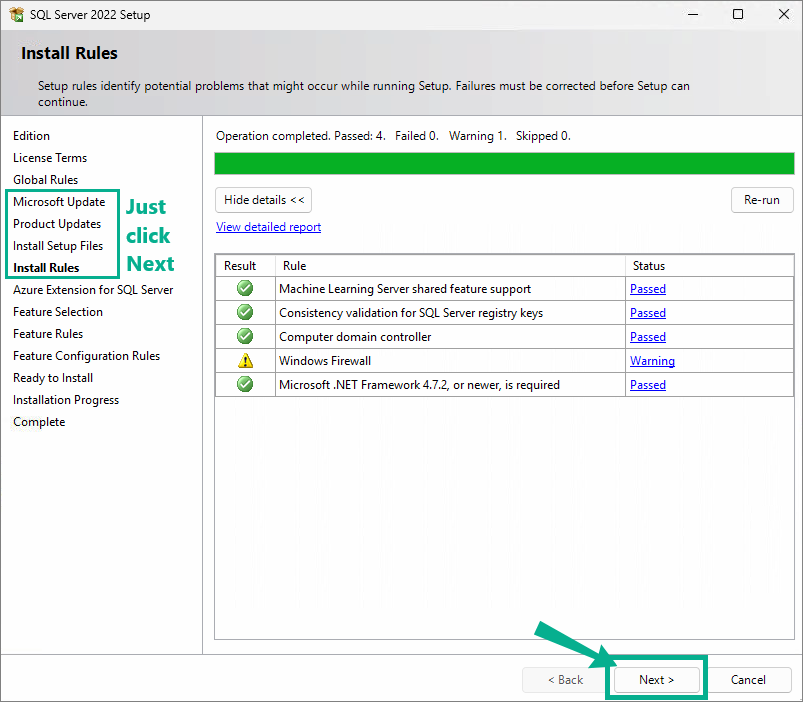
Task: Click yellow warning icon for Windows Firewall
Action: [245, 360]
